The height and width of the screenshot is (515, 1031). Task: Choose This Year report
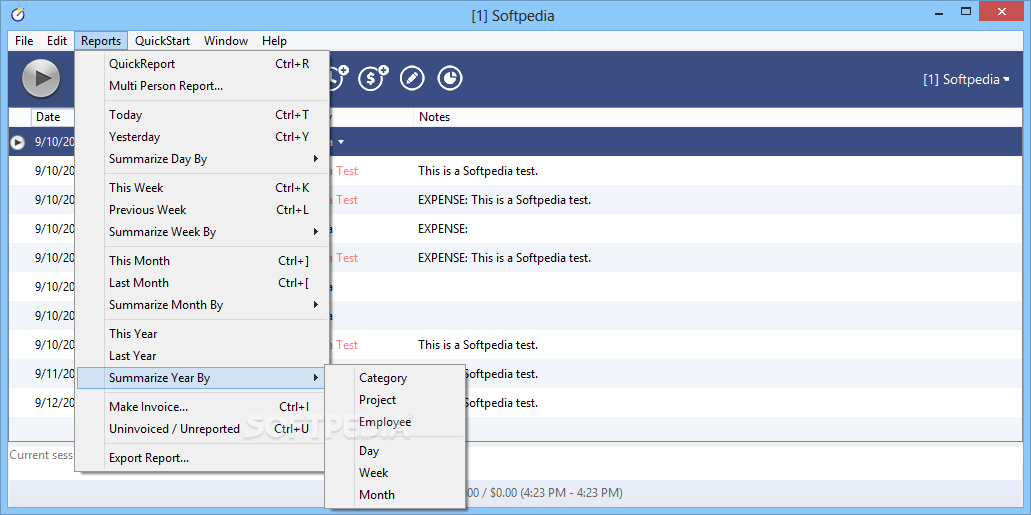[202, 333]
